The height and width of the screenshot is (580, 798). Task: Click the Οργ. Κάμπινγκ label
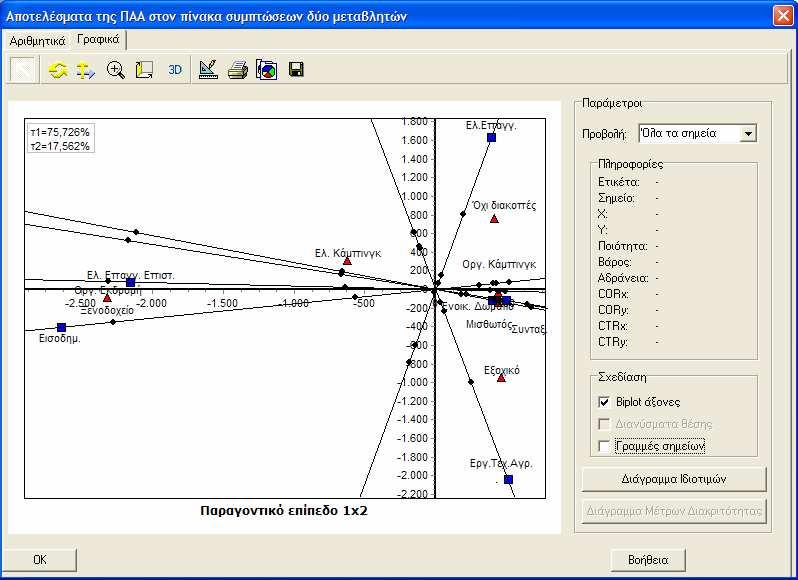(x=499, y=265)
